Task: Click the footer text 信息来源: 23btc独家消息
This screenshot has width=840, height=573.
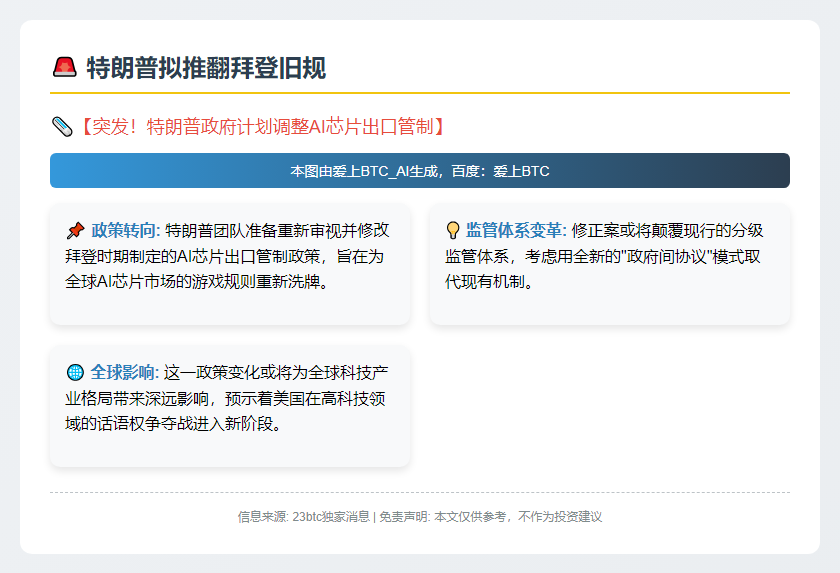Action: click(x=303, y=517)
